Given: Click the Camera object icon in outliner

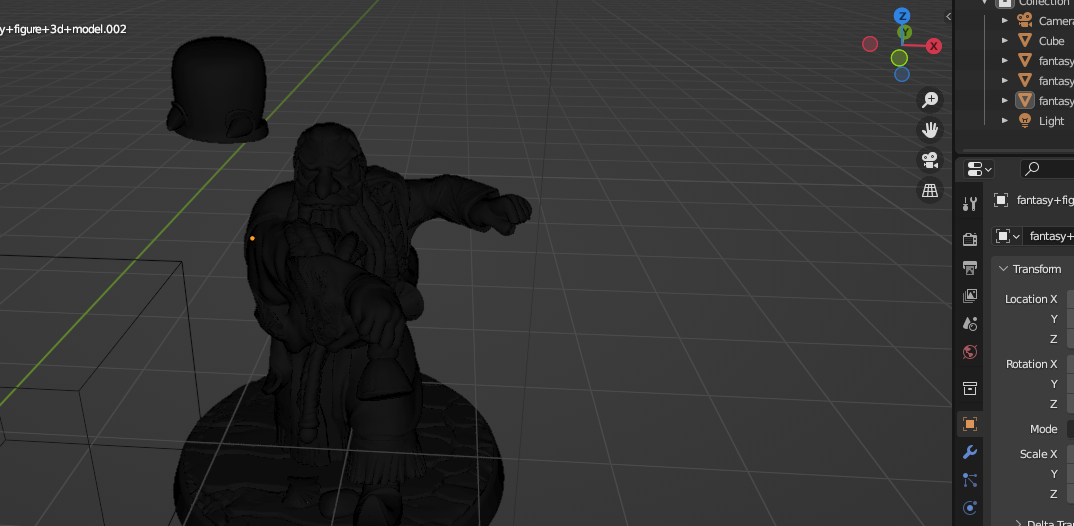Looking at the screenshot, I should (x=1025, y=21).
